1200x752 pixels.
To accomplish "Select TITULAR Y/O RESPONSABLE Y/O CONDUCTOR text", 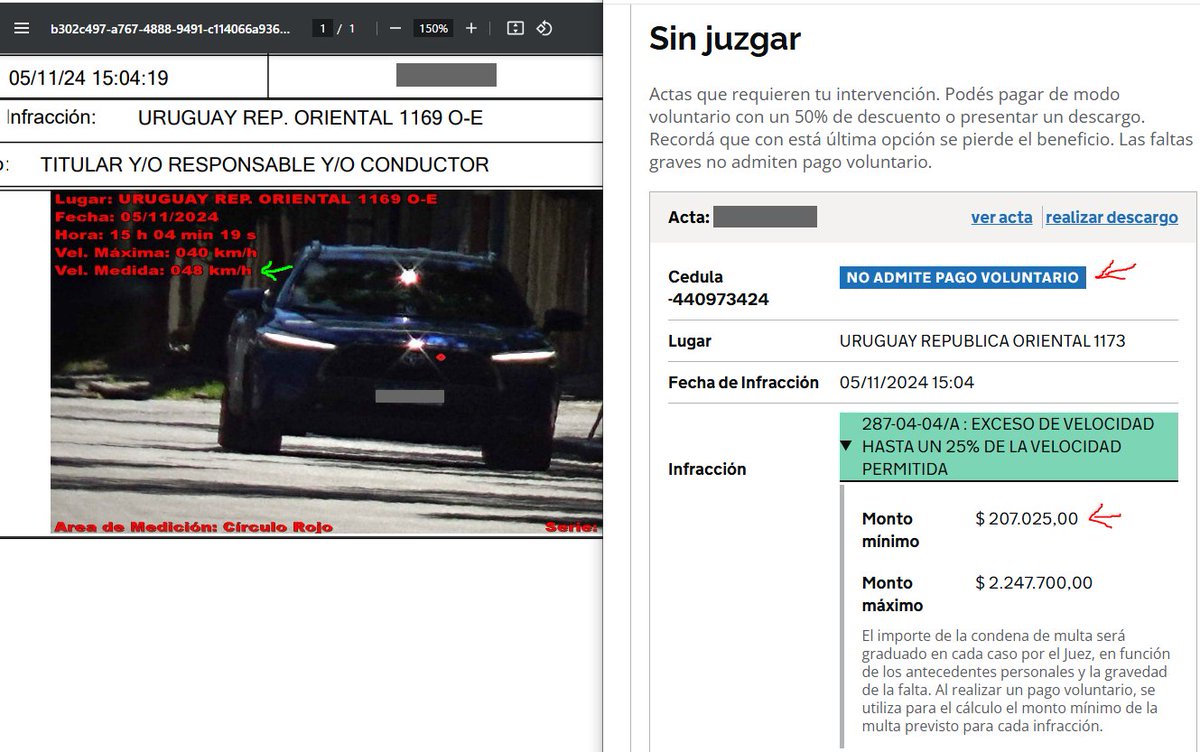I will [x=264, y=165].
